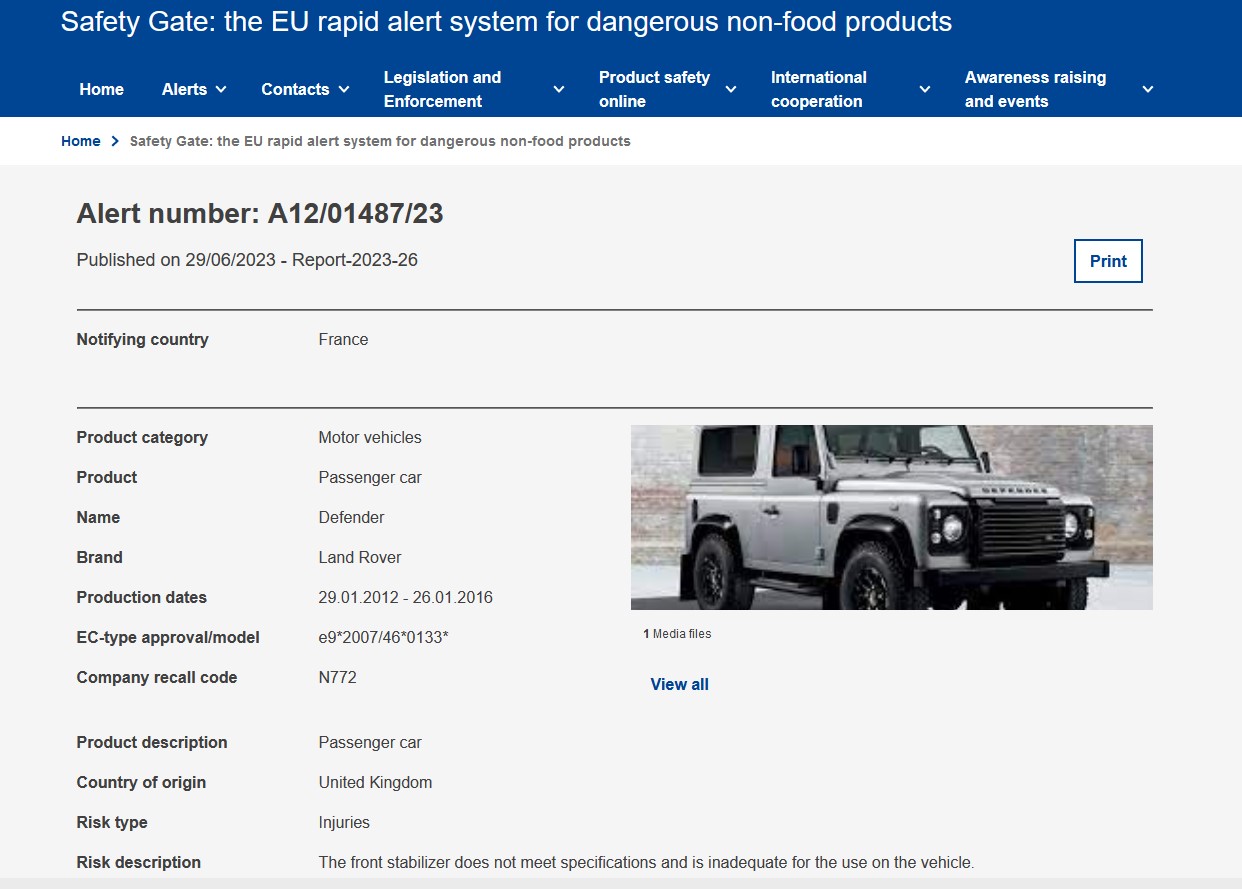Click the Risk description label

[x=138, y=862]
